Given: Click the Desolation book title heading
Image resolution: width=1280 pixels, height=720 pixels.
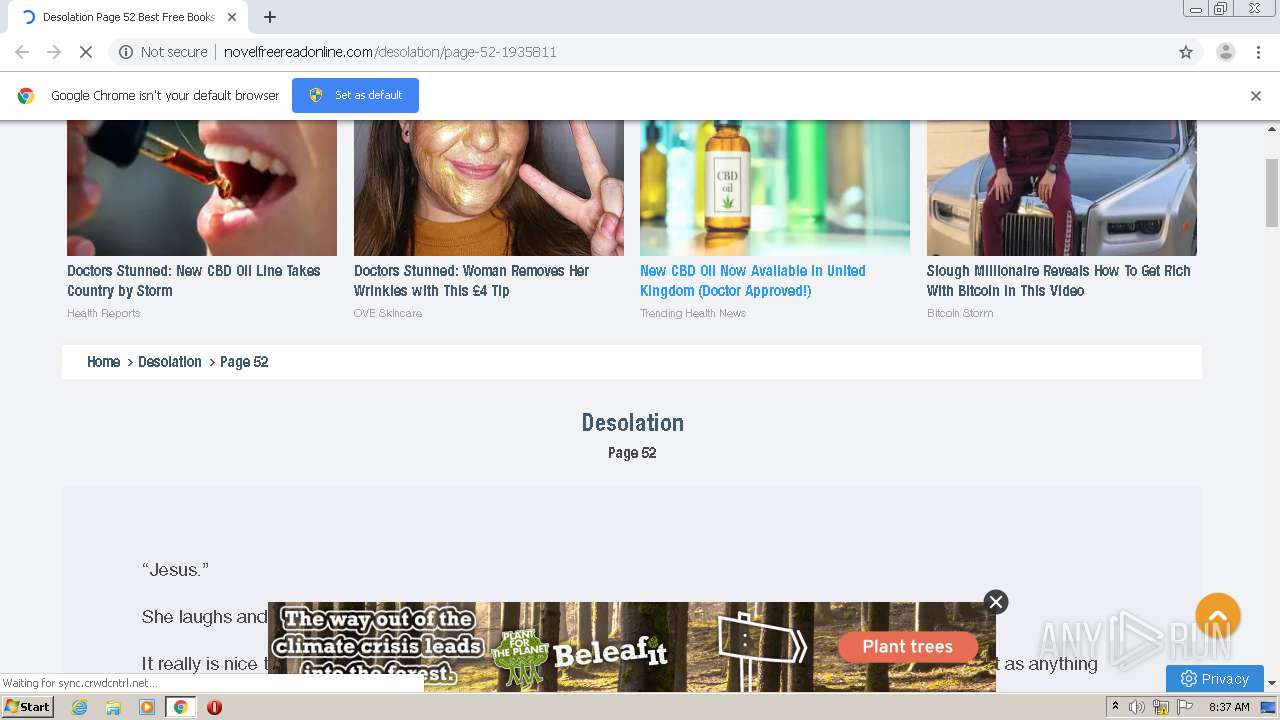Looking at the screenshot, I should point(633,423).
